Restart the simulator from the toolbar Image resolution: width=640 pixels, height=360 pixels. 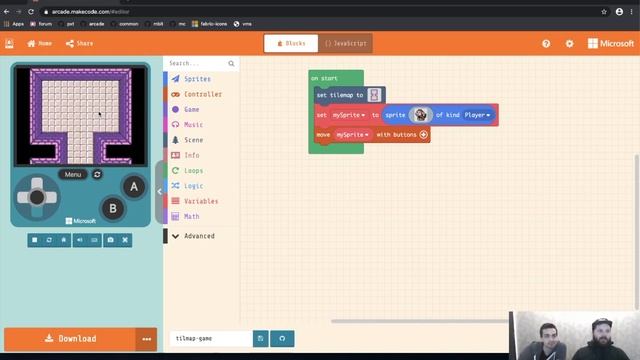(49, 240)
